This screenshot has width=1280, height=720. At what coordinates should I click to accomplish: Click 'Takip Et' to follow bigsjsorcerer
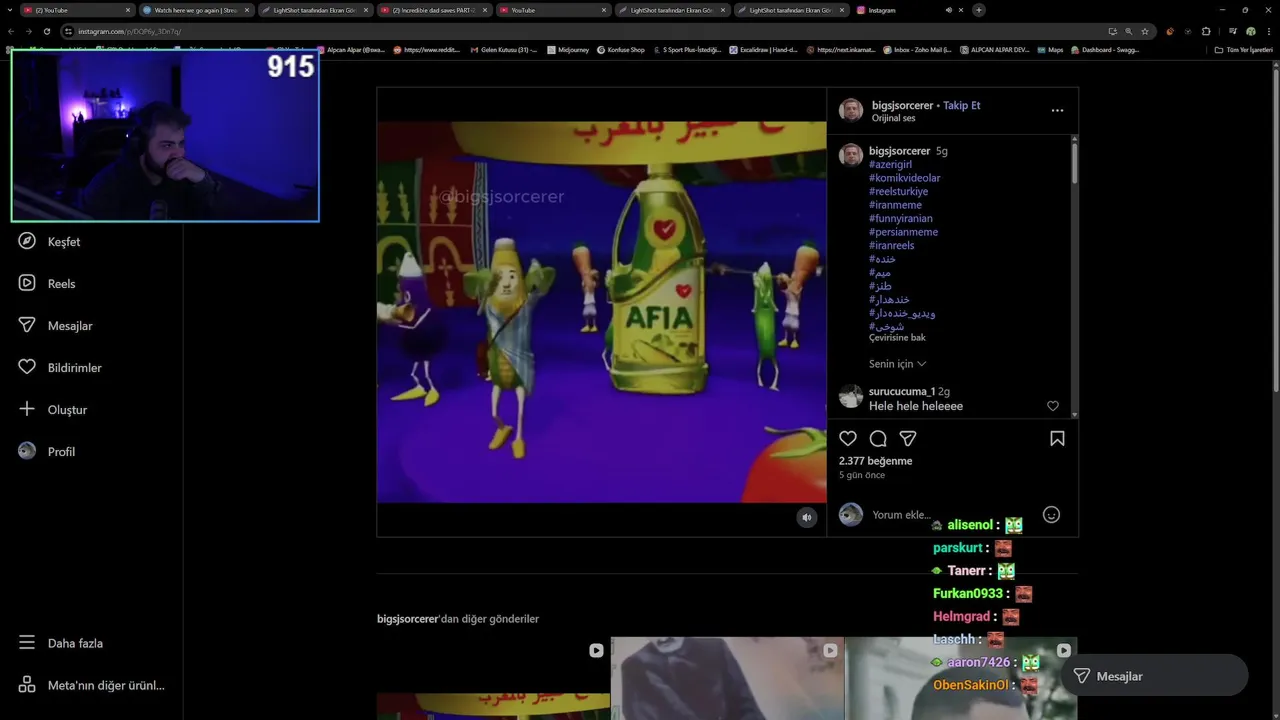(961, 105)
